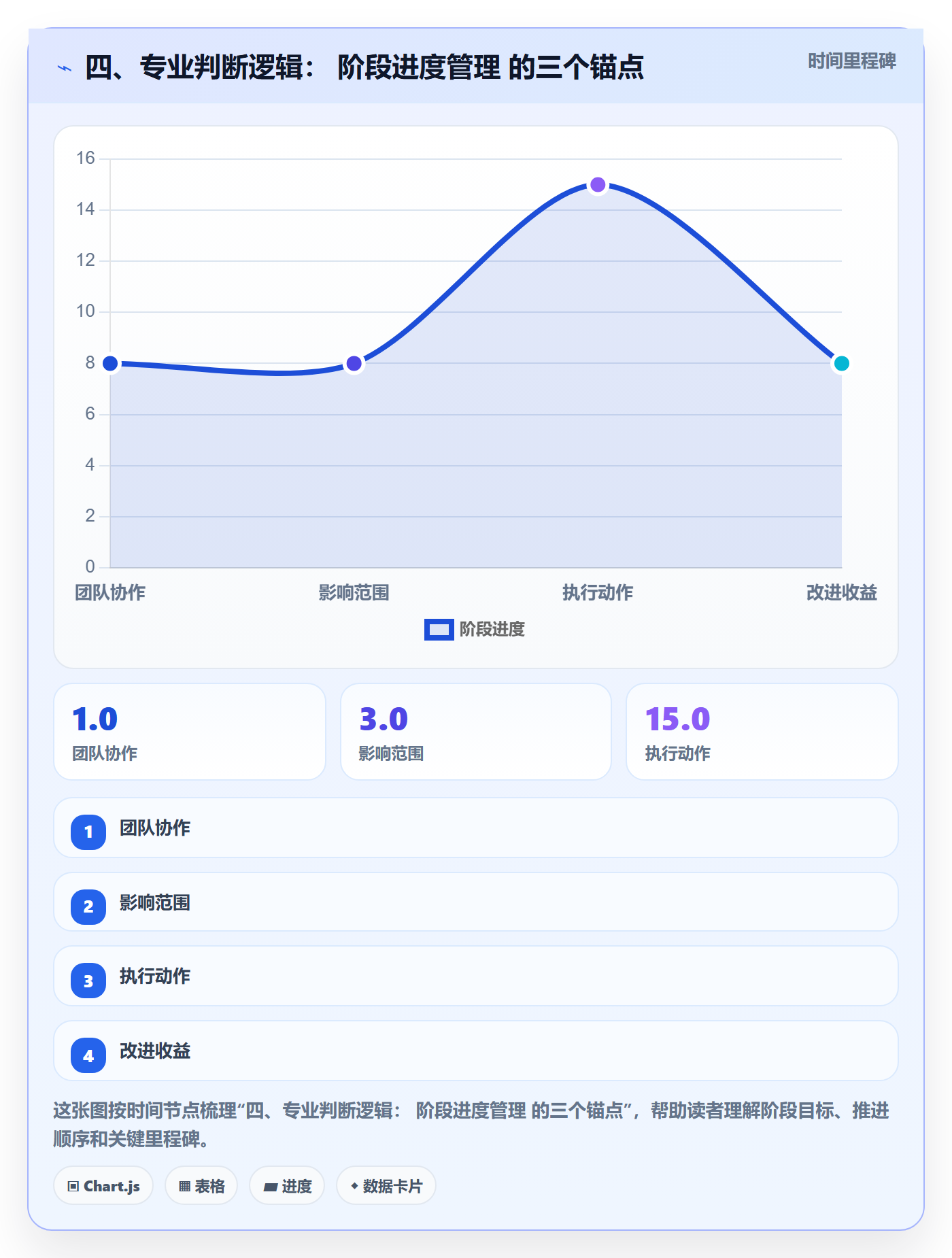Select the 15.0 执行动作 data card
This screenshot has width=952, height=1258.
[x=762, y=732]
